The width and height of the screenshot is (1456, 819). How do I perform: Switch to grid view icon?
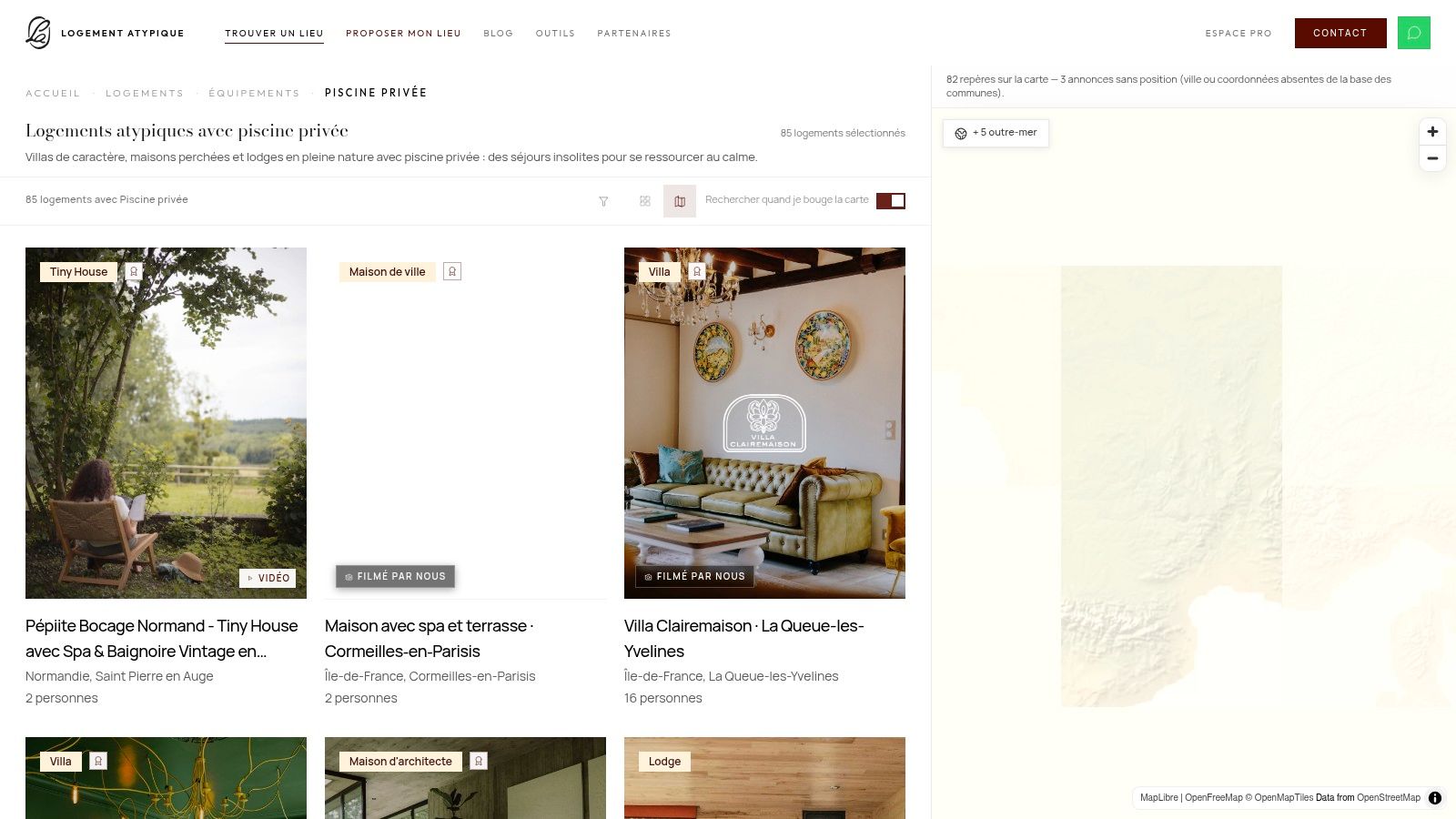coord(645,201)
